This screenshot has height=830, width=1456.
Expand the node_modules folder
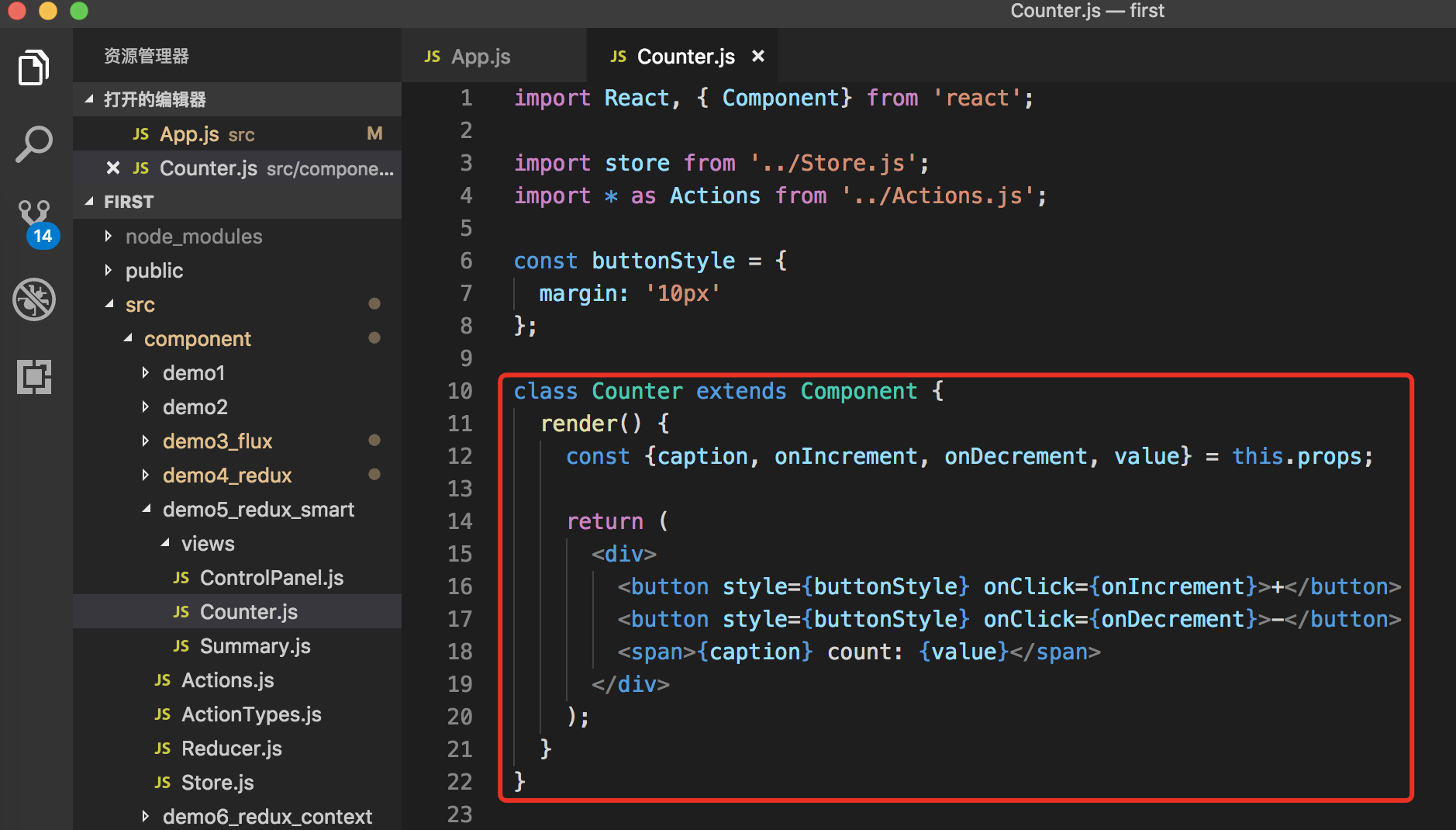coord(108,236)
